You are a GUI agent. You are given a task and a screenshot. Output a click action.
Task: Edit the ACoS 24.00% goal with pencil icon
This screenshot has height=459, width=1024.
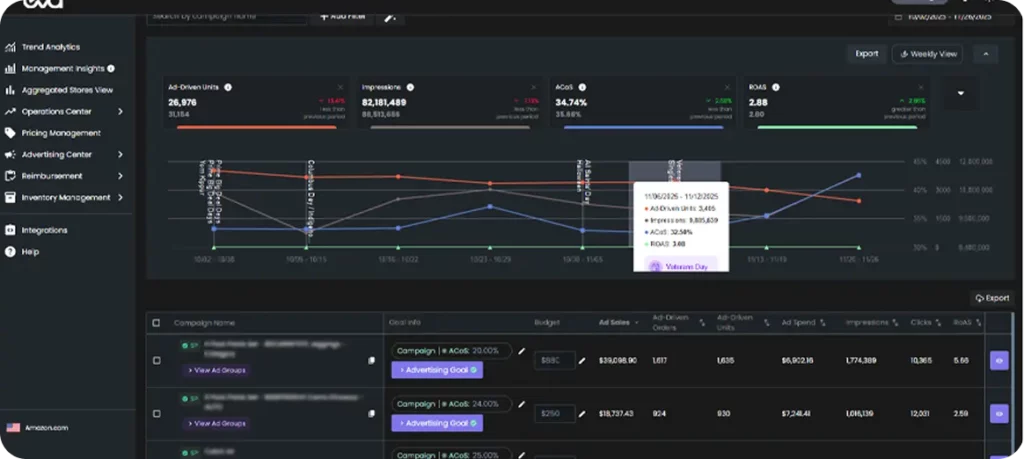521,404
